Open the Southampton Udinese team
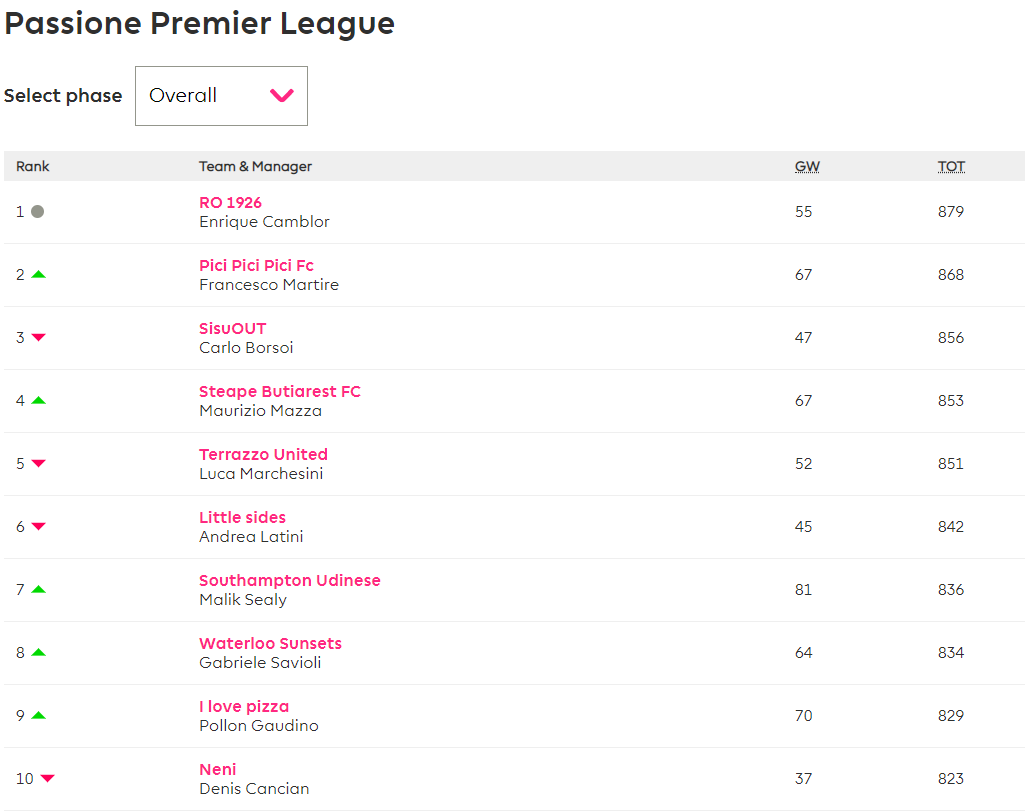Image resolution: width=1025 pixels, height=811 pixels. coord(289,581)
